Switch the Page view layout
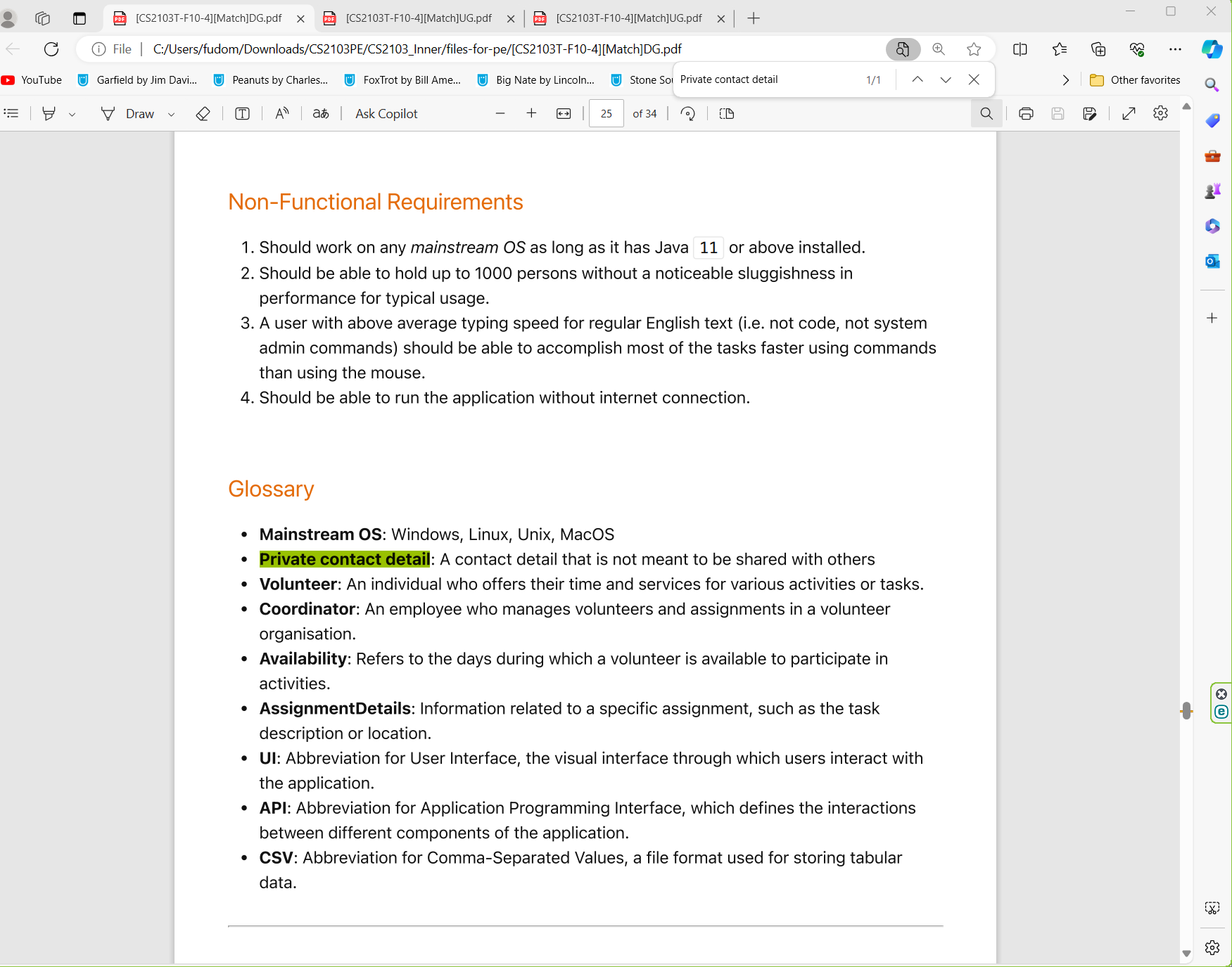The width and height of the screenshot is (1232, 967). 727,113
